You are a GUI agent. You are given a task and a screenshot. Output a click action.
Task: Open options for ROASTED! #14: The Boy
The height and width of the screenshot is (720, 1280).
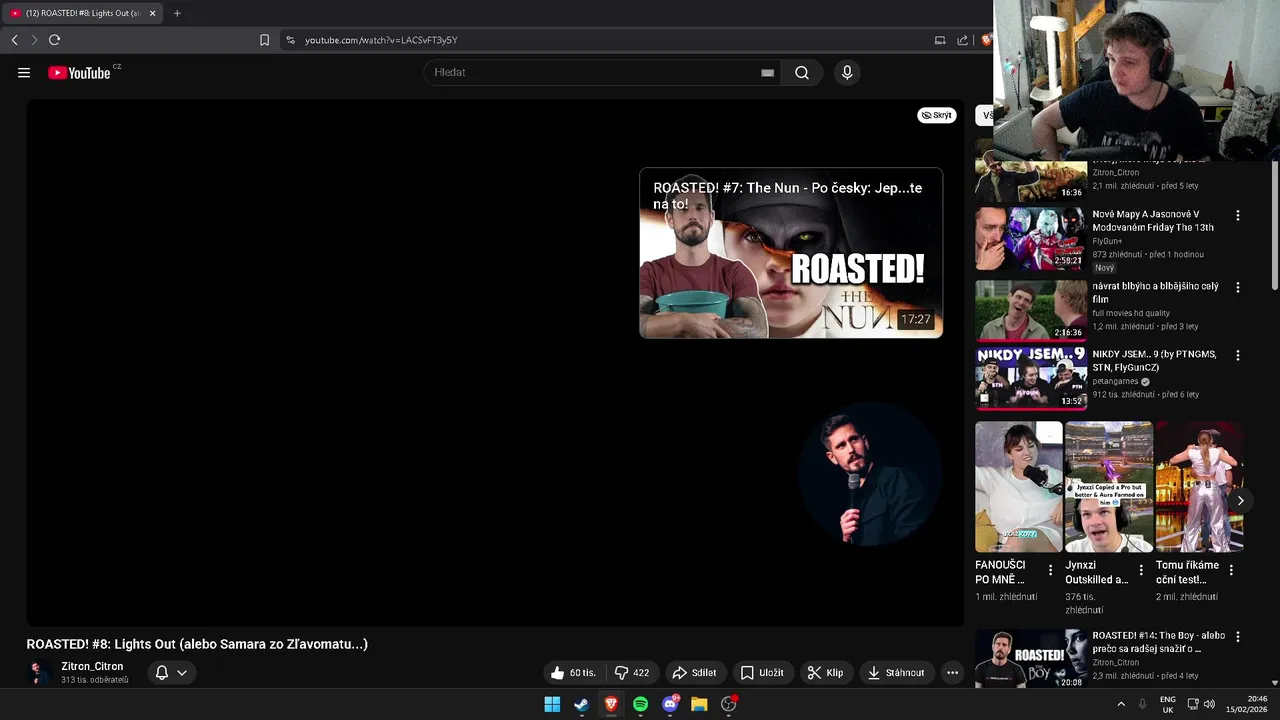tap(1237, 636)
